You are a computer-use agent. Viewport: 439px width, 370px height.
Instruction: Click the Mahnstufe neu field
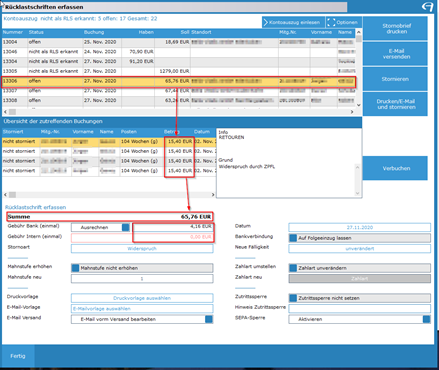[x=142, y=279]
